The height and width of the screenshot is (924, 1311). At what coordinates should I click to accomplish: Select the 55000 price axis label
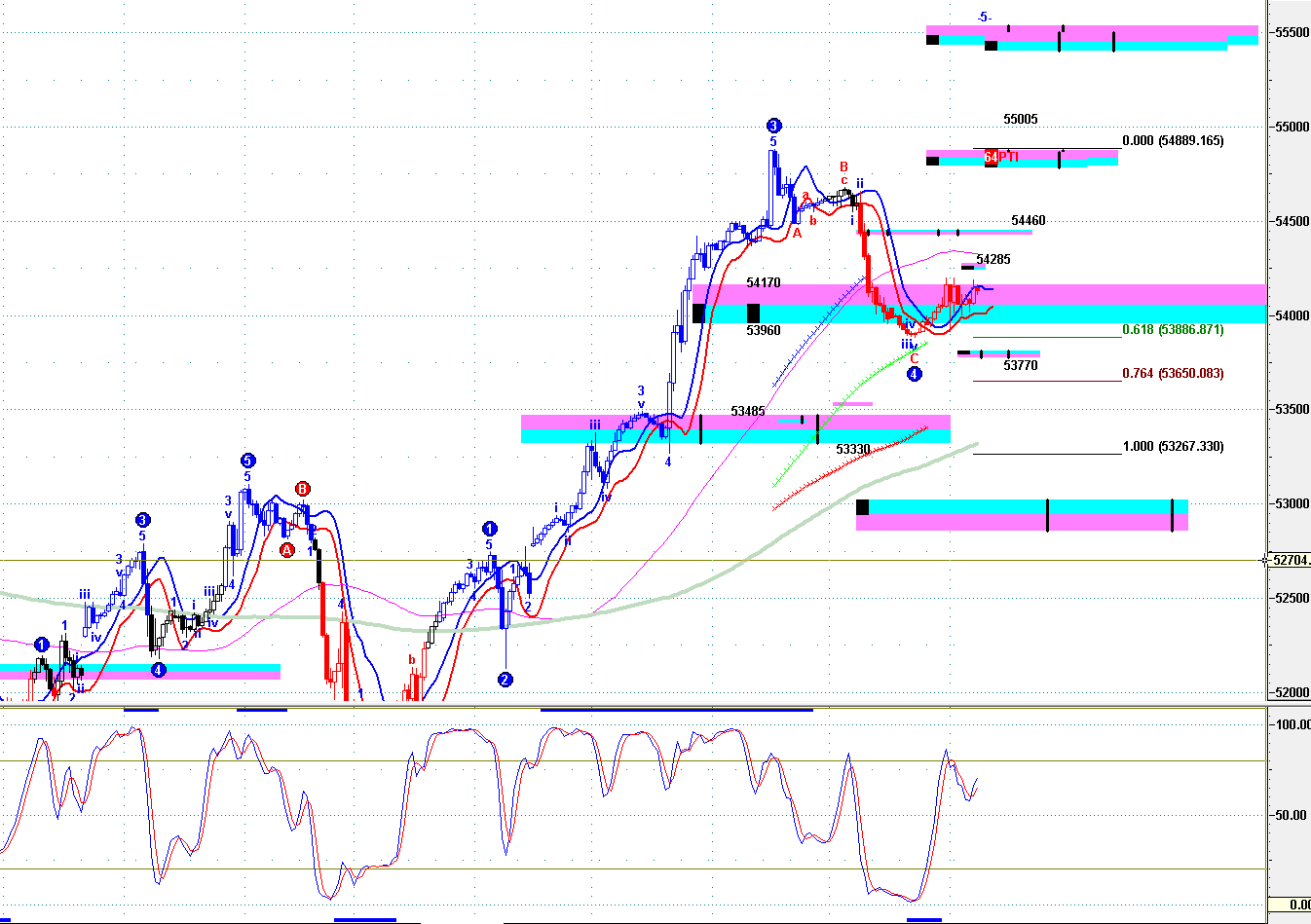pos(1292,127)
